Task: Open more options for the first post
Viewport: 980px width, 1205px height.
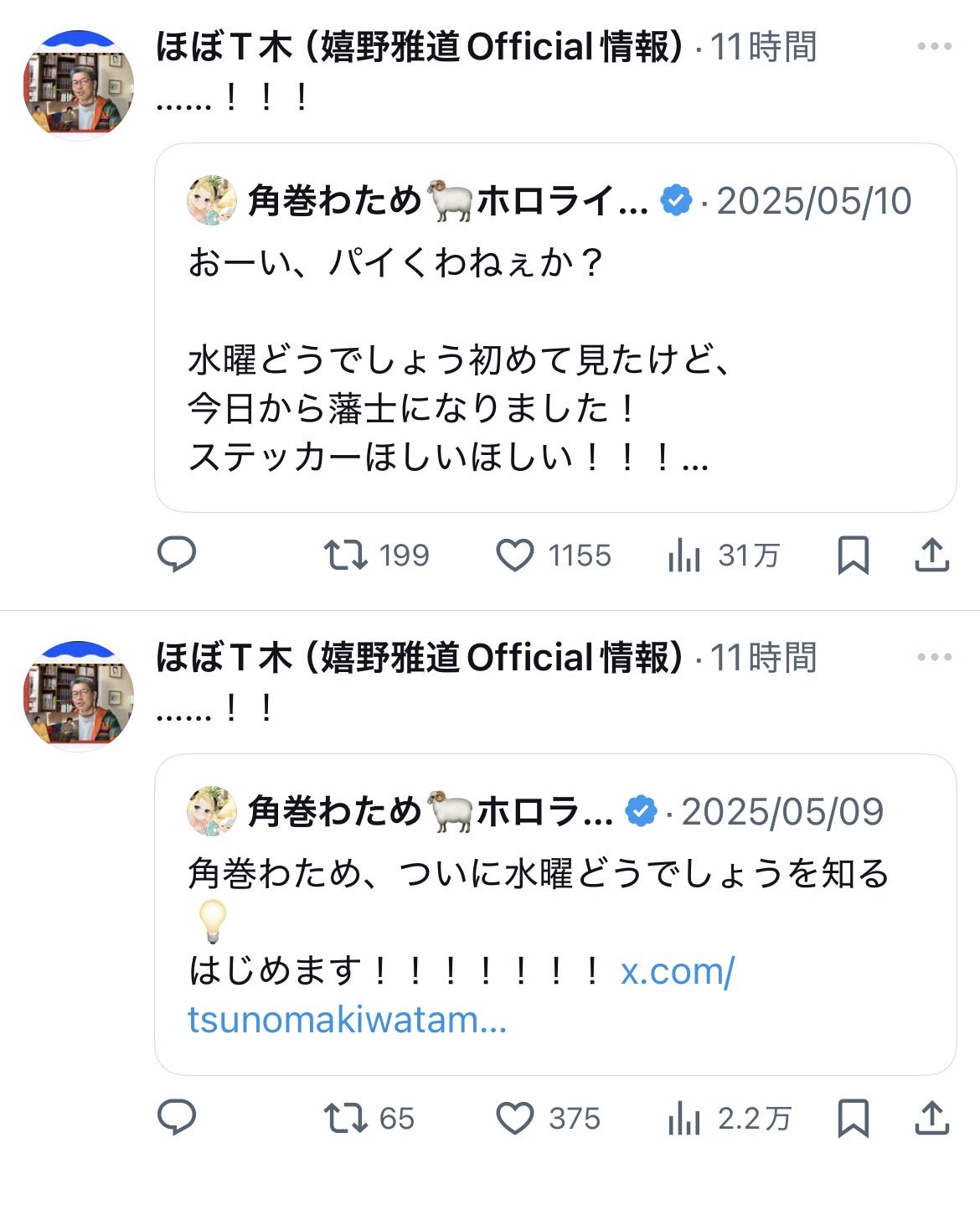Action: [934, 47]
